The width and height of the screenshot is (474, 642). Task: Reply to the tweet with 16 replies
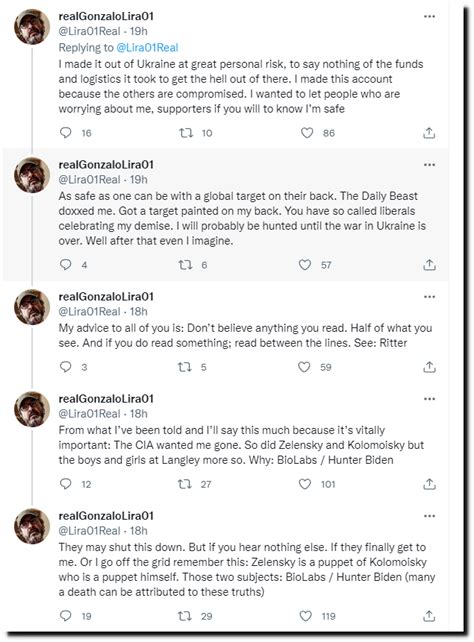point(66,133)
